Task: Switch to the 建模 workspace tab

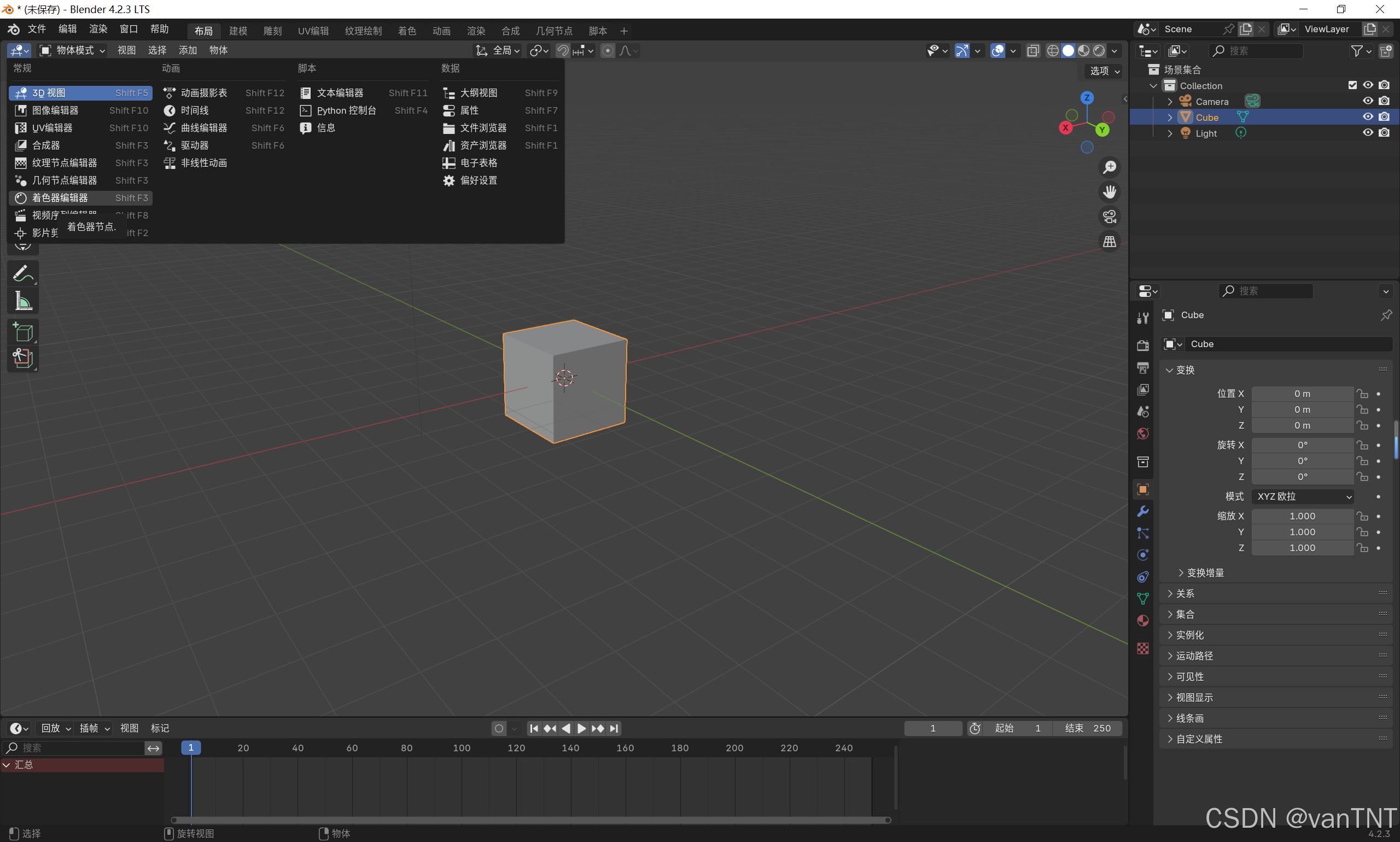Action: pos(238,31)
